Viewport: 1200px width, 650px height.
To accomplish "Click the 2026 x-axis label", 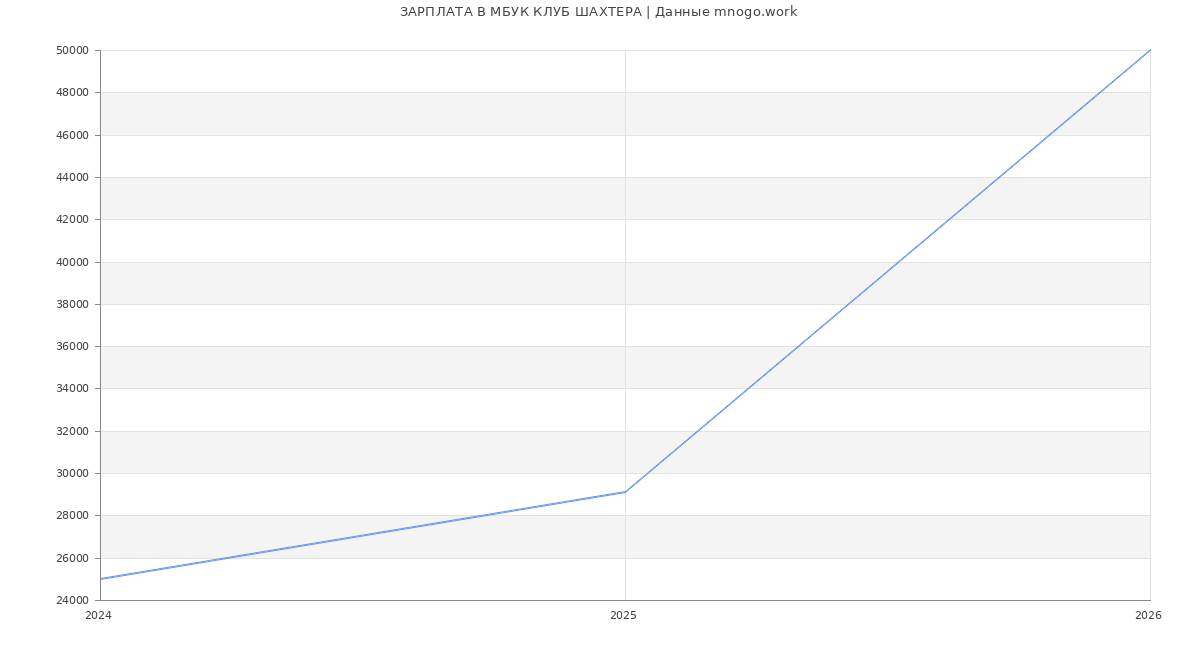I will 1148,616.
